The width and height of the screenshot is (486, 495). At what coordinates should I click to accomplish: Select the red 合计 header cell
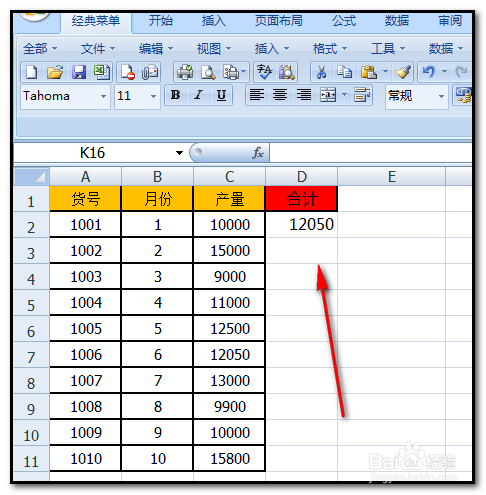point(302,199)
